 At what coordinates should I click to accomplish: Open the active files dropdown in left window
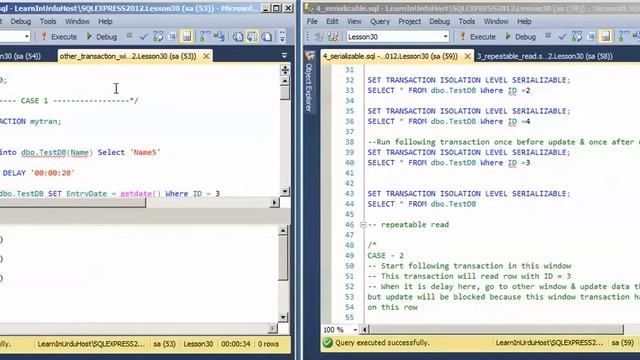pos(284,56)
